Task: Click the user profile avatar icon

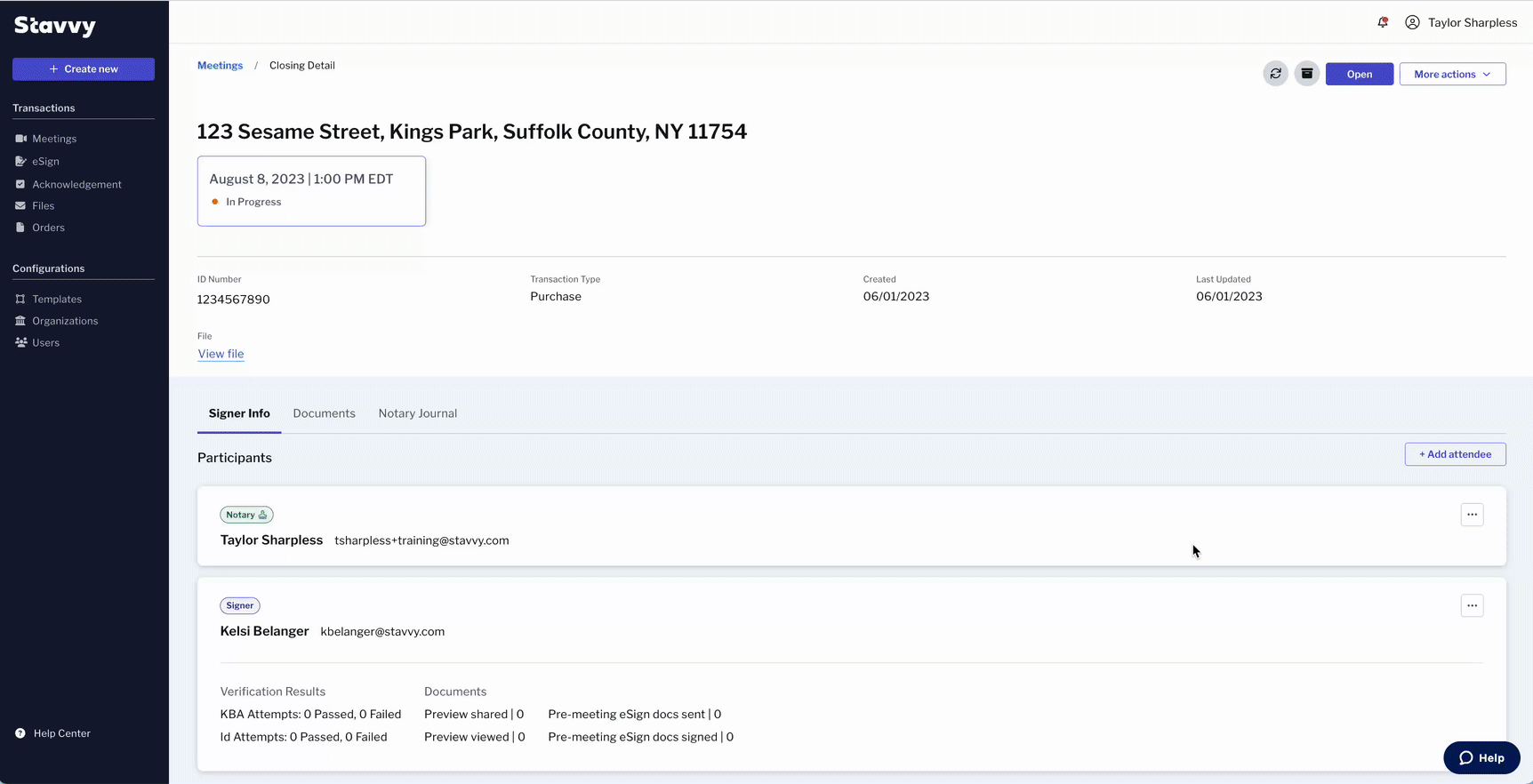Action: [x=1412, y=22]
